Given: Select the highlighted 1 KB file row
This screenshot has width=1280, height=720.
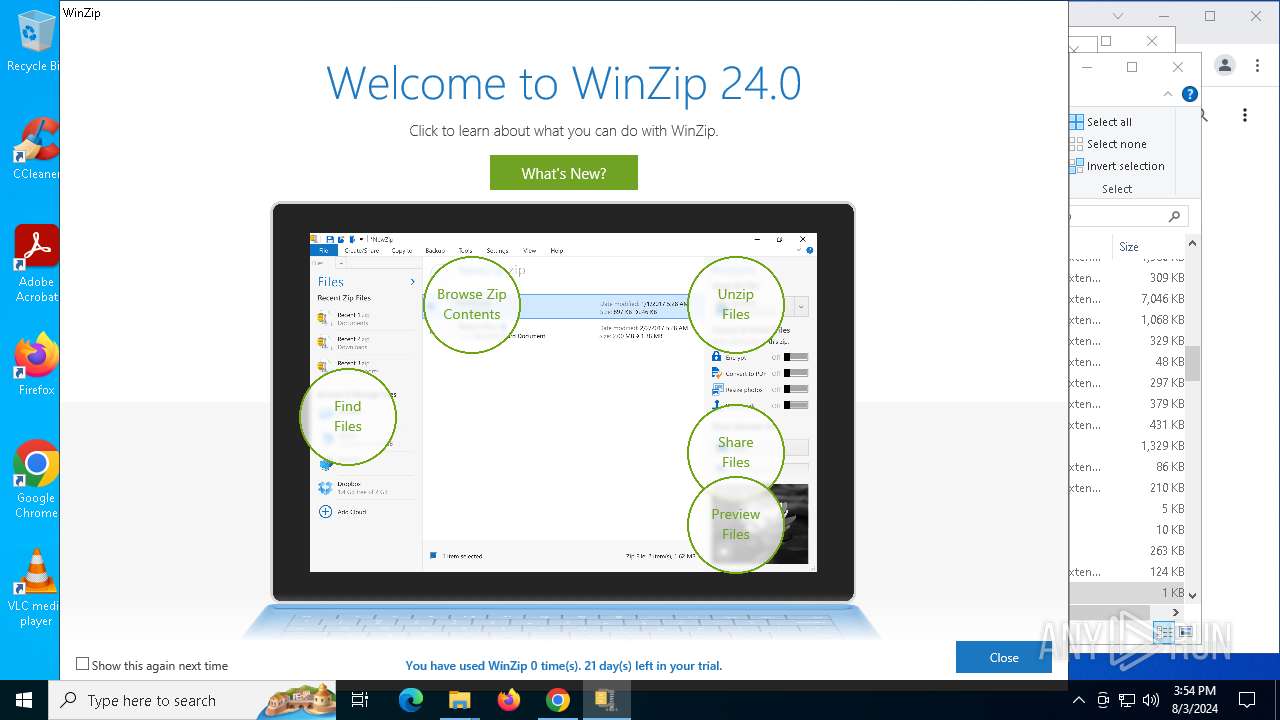Looking at the screenshot, I should [x=1127, y=593].
